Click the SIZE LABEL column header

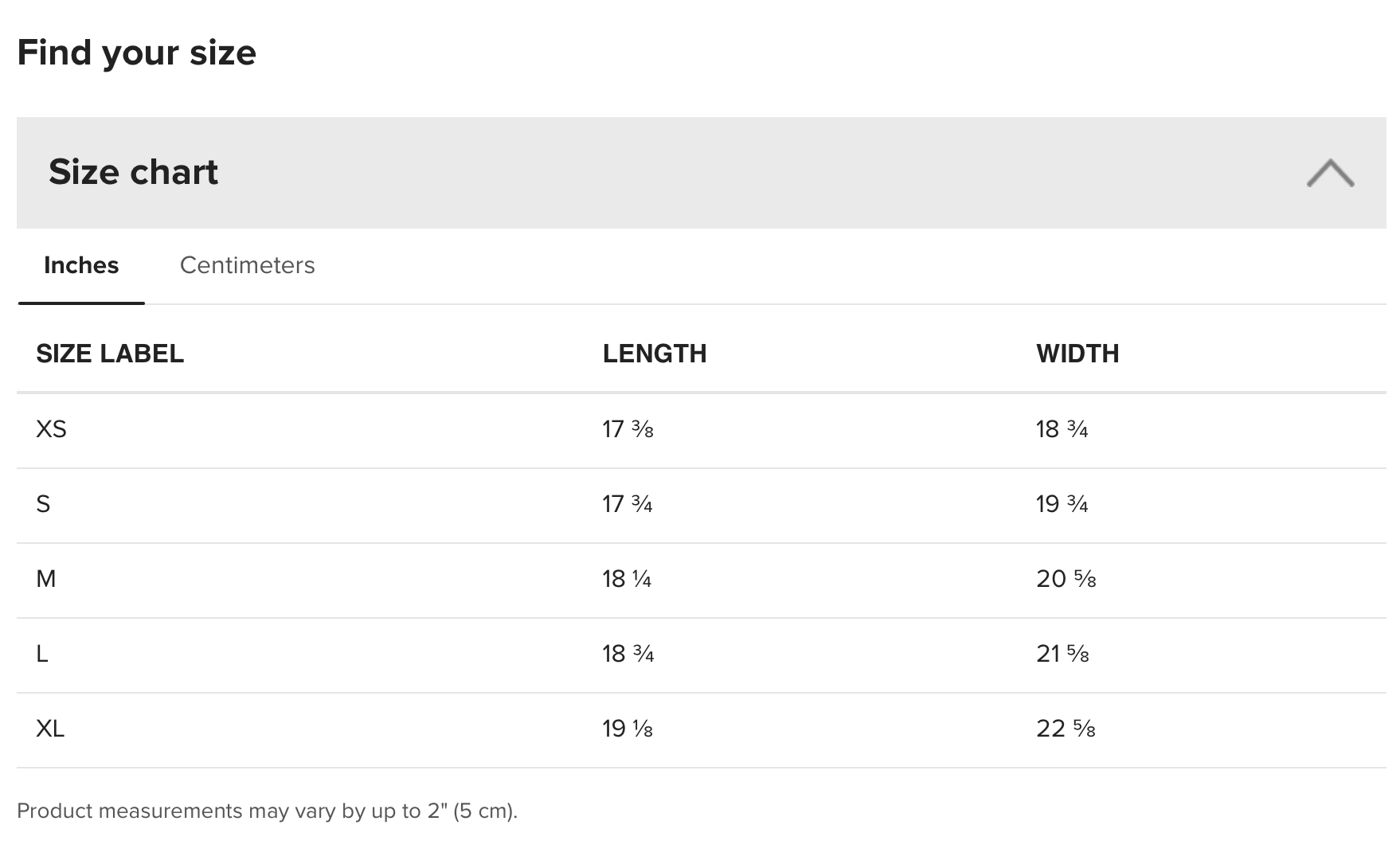point(110,354)
